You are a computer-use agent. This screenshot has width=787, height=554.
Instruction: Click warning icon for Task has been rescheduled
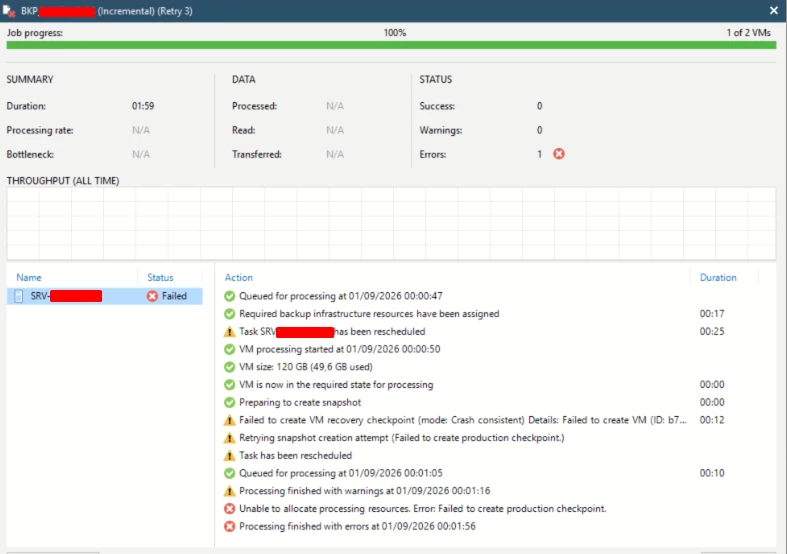[229, 456]
